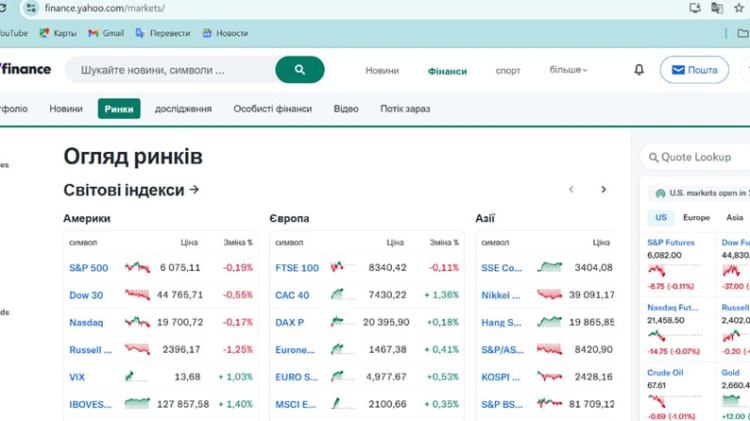Screen dimensions: 750x421
Task: Click the green search magnifier button
Action: (x=300, y=70)
